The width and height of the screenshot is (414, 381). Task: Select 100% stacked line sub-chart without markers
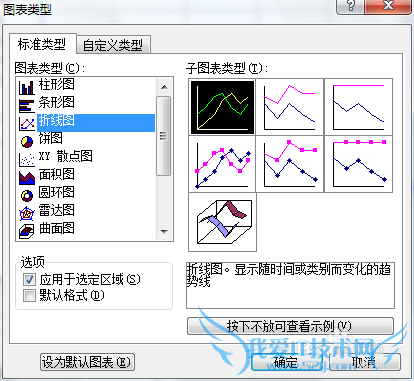click(358, 107)
